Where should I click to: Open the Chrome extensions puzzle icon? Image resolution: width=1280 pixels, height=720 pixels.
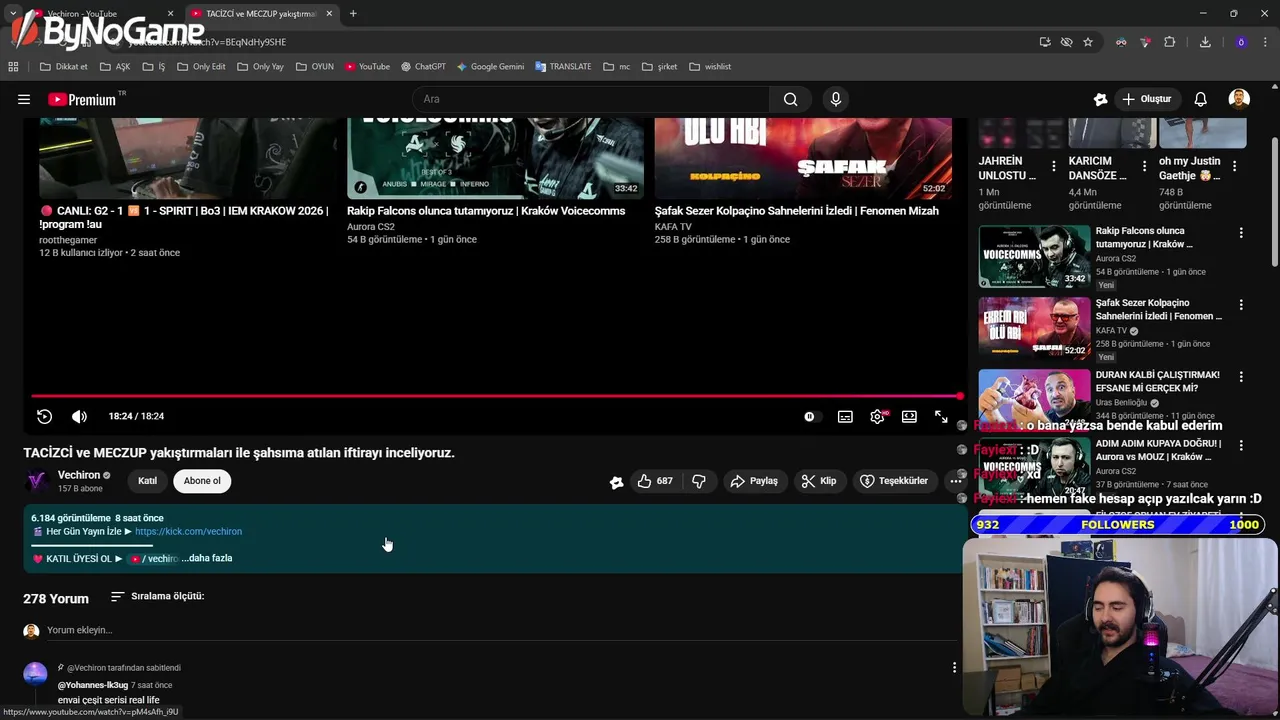tap(1169, 42)
